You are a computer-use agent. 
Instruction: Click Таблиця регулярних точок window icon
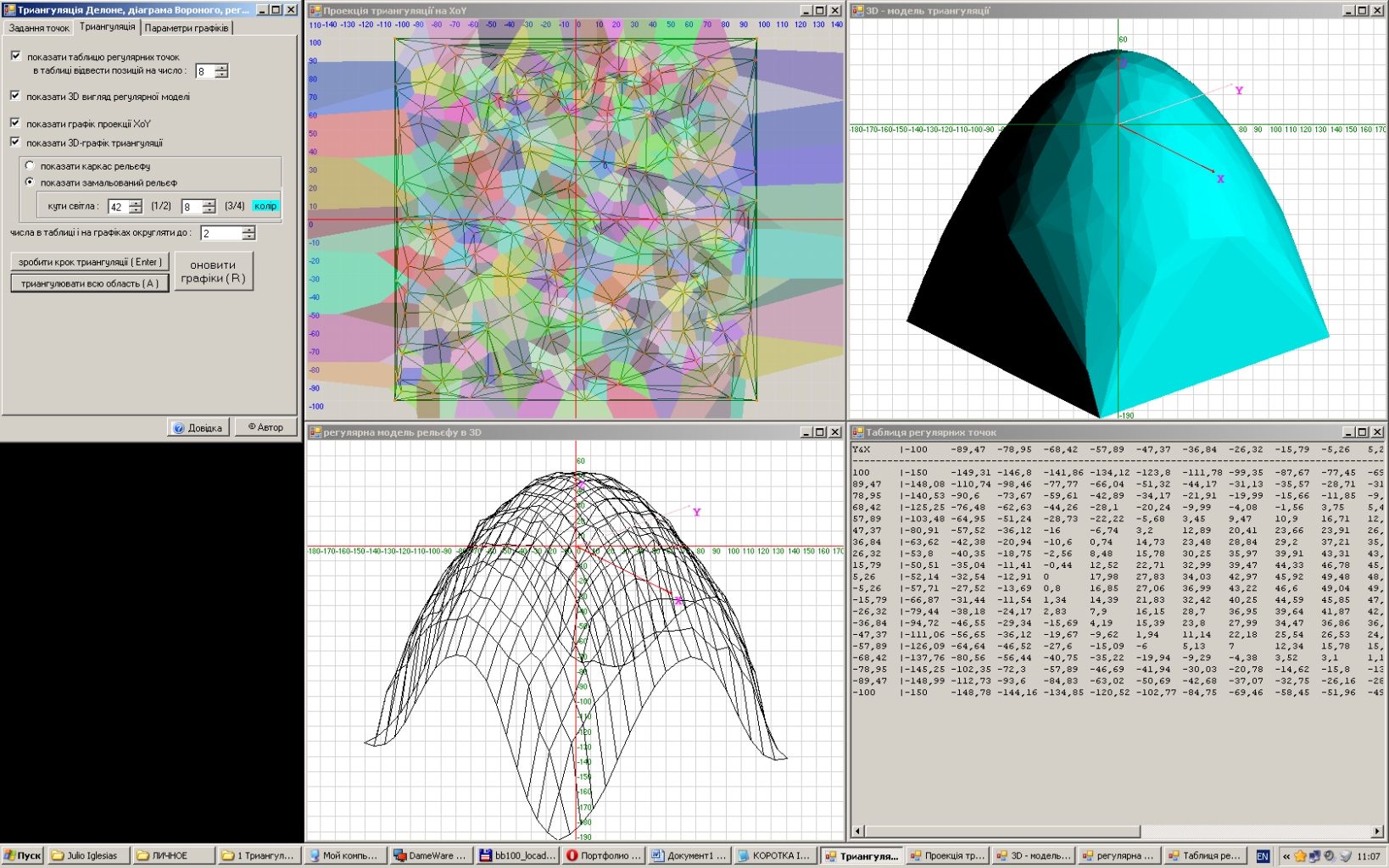[x=858, y=432]
